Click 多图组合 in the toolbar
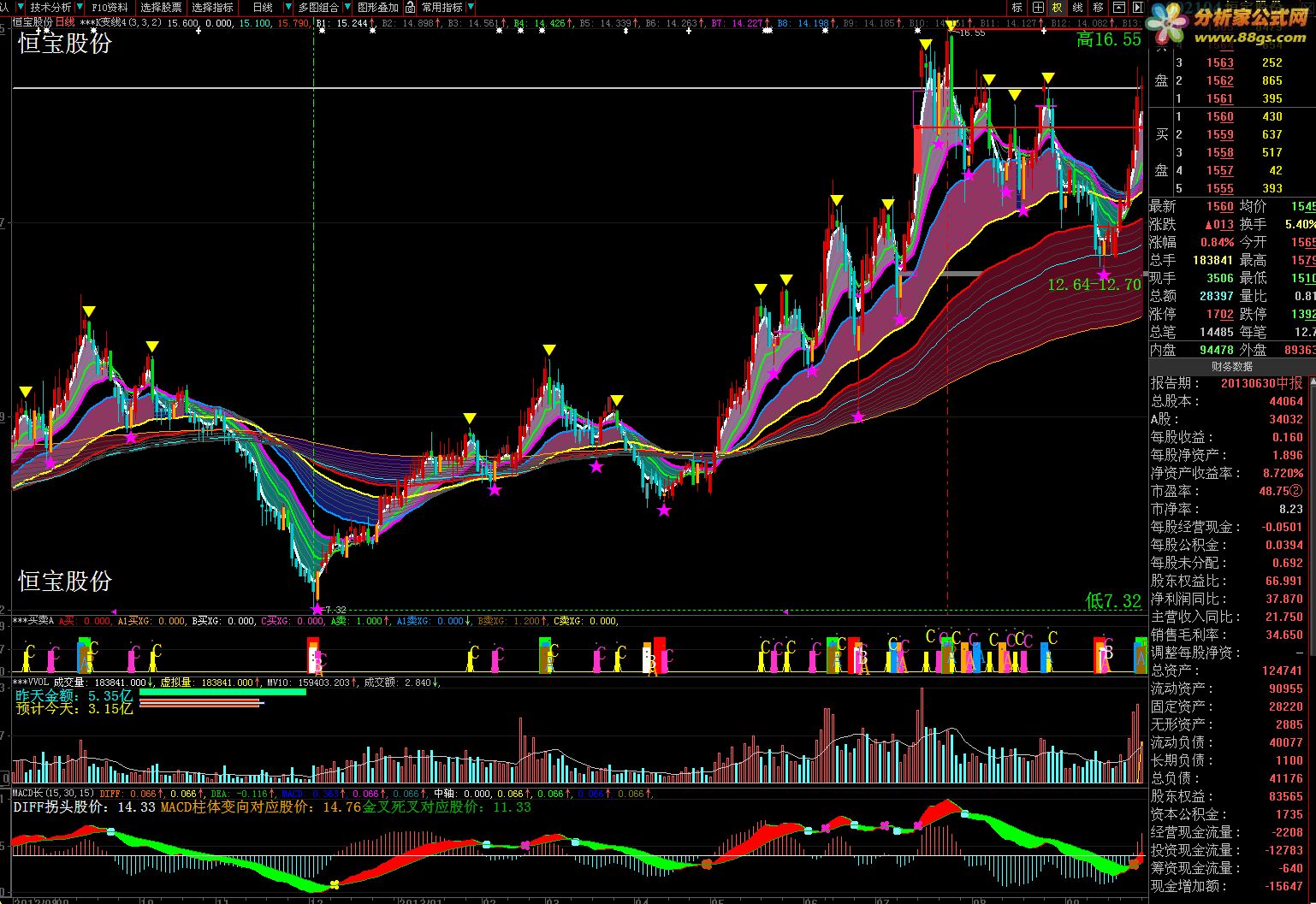The image size is (1316, 904). [x=318, y=7]
